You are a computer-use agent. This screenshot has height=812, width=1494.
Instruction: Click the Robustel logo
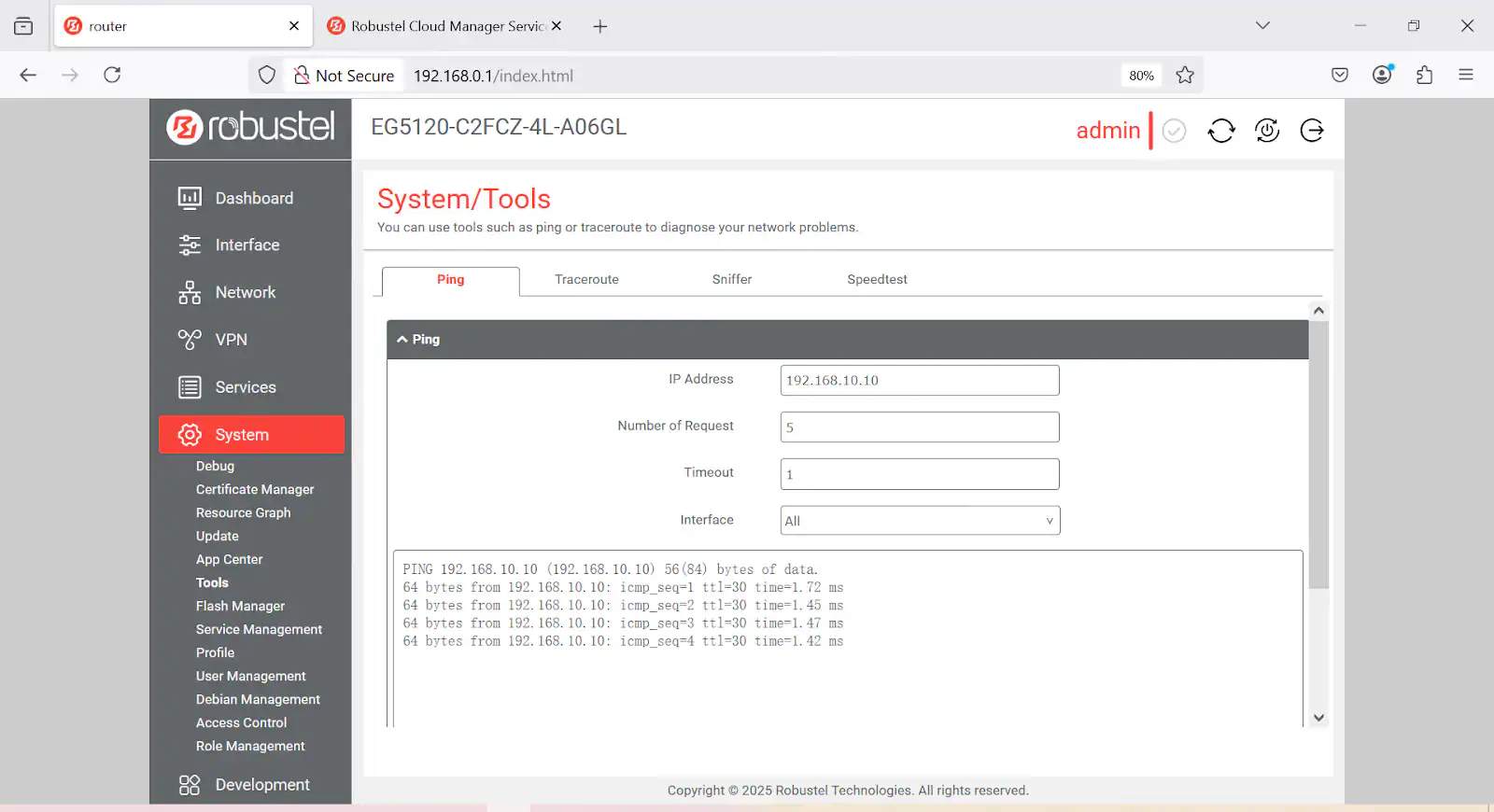(250, 127)
